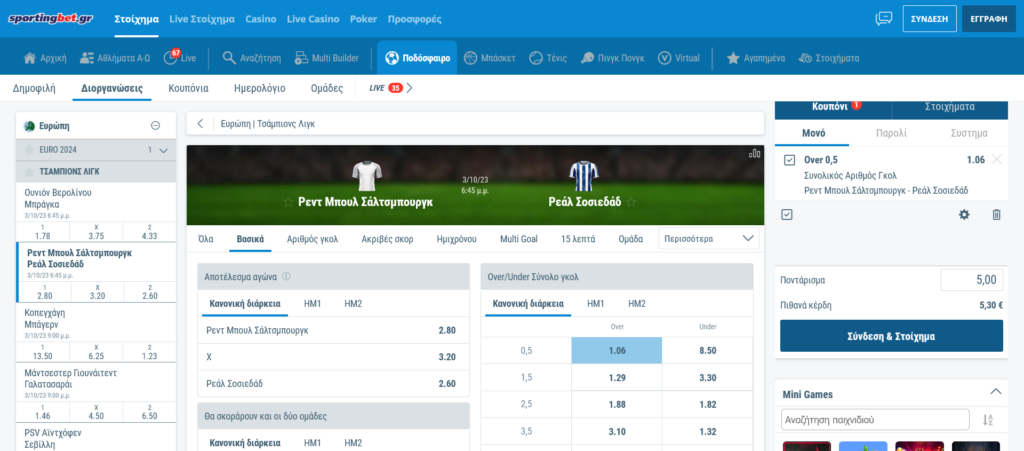Edit Ποντάρισμα stake field 5,00
The image size is (1024, 451).
coord(972,280)
